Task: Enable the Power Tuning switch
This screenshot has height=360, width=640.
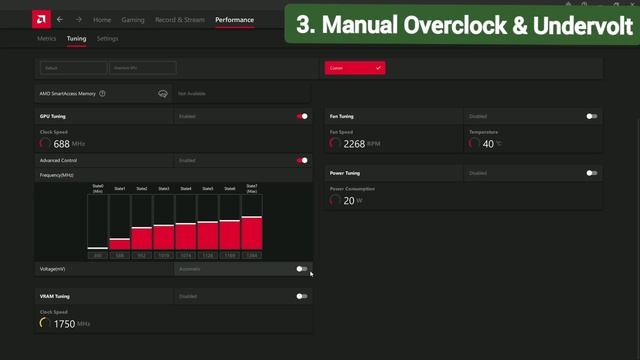Action: [592, 173]
